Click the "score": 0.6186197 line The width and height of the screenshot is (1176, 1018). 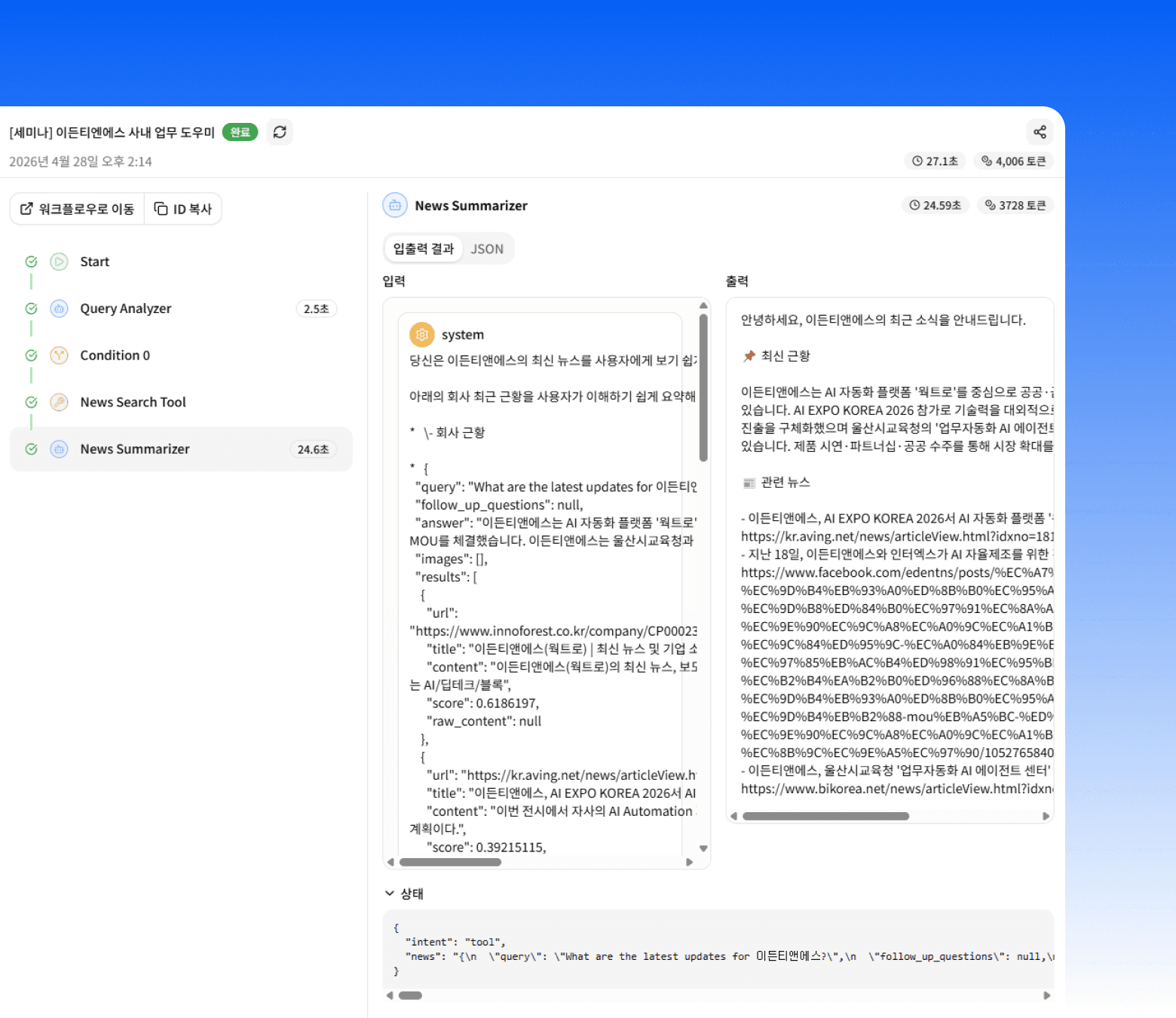[x=482, y=703]
